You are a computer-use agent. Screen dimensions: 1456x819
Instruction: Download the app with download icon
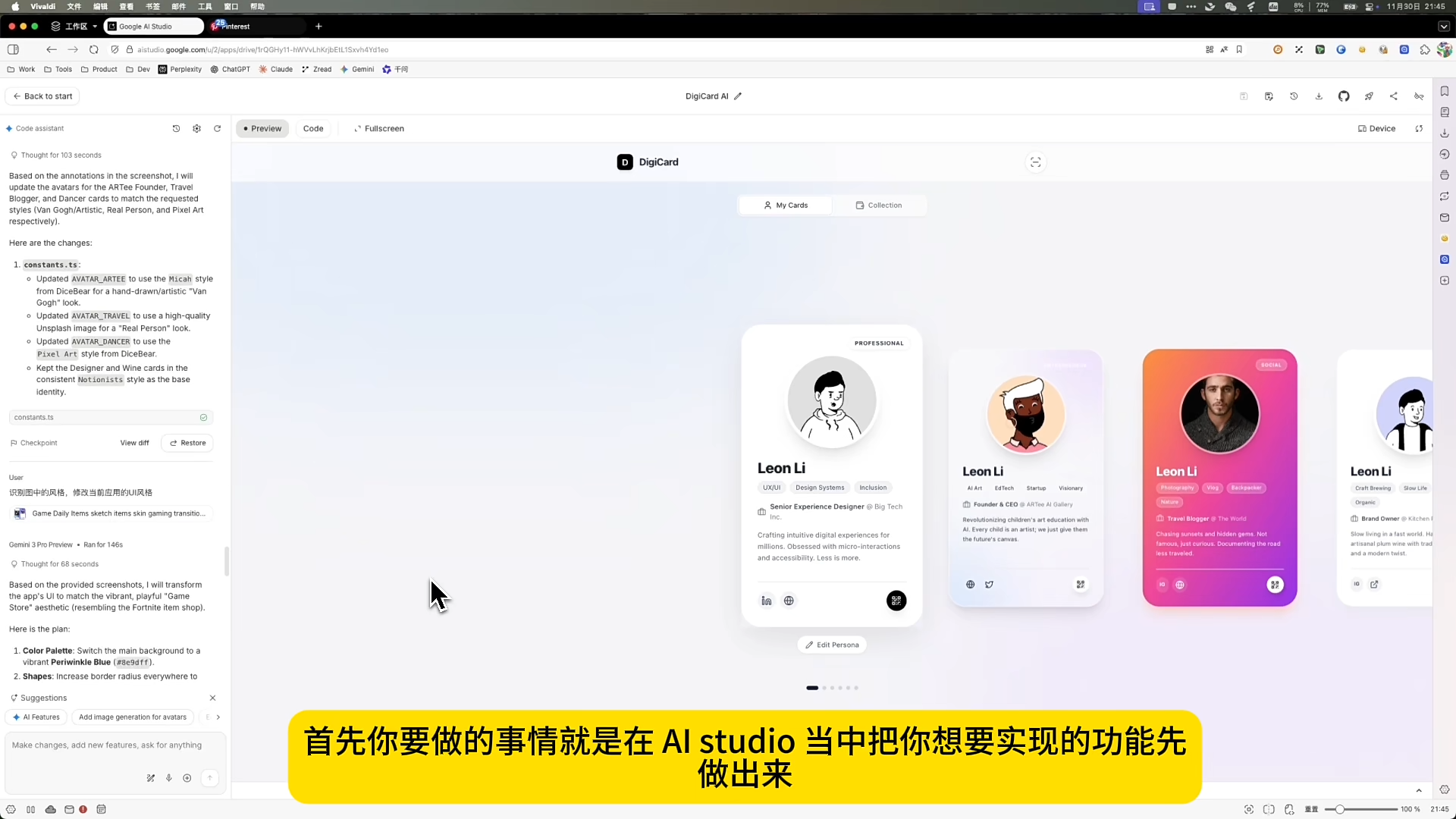[x=1319, y=96]
